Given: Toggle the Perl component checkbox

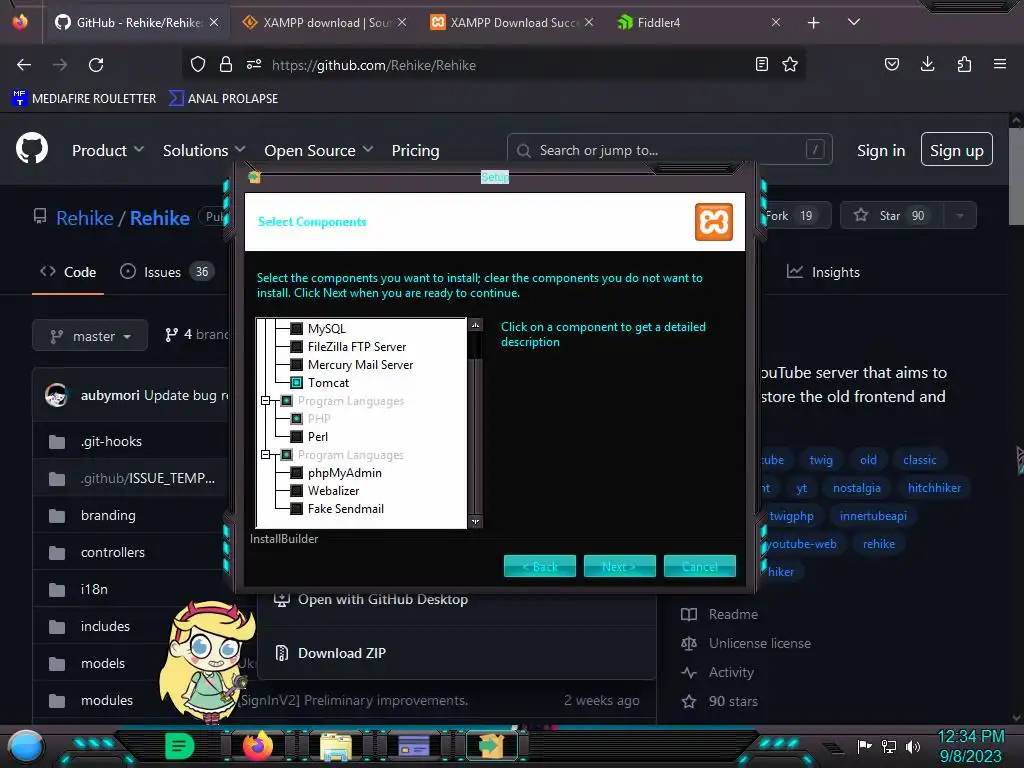Looking at the screenshot, I should point(296,436).
